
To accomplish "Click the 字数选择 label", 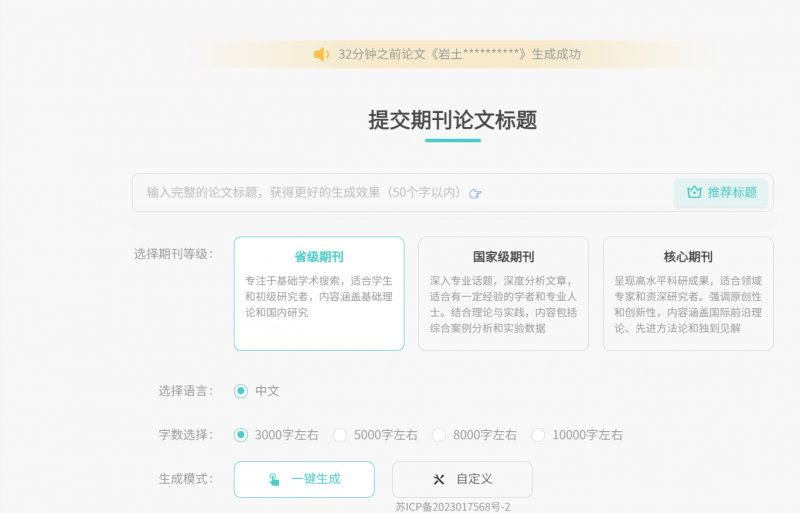I will pos(186,435).
